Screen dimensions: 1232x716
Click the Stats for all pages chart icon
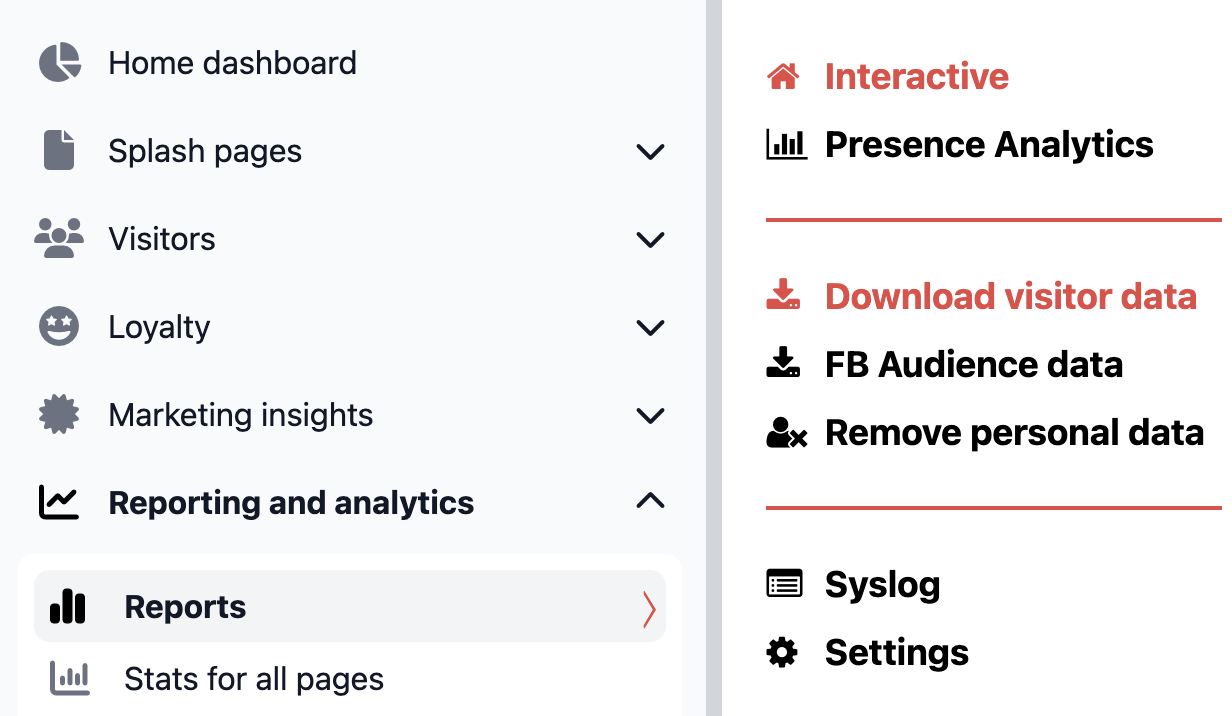(x=69, y=679)
